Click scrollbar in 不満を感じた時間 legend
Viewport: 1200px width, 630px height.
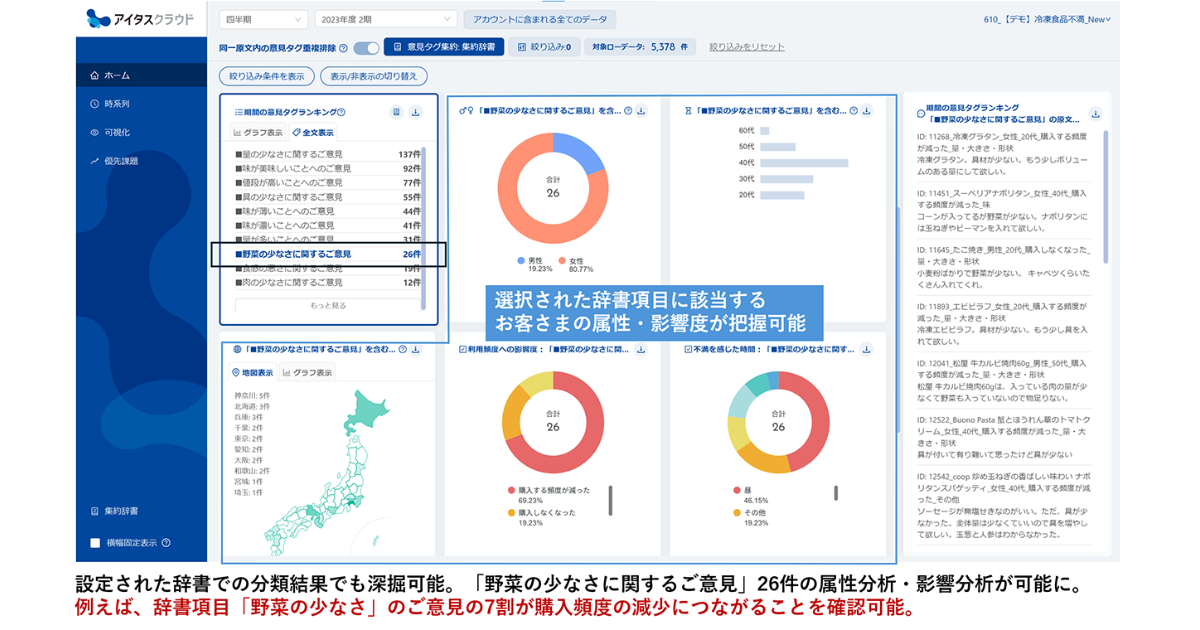click(x=835, y=494)
